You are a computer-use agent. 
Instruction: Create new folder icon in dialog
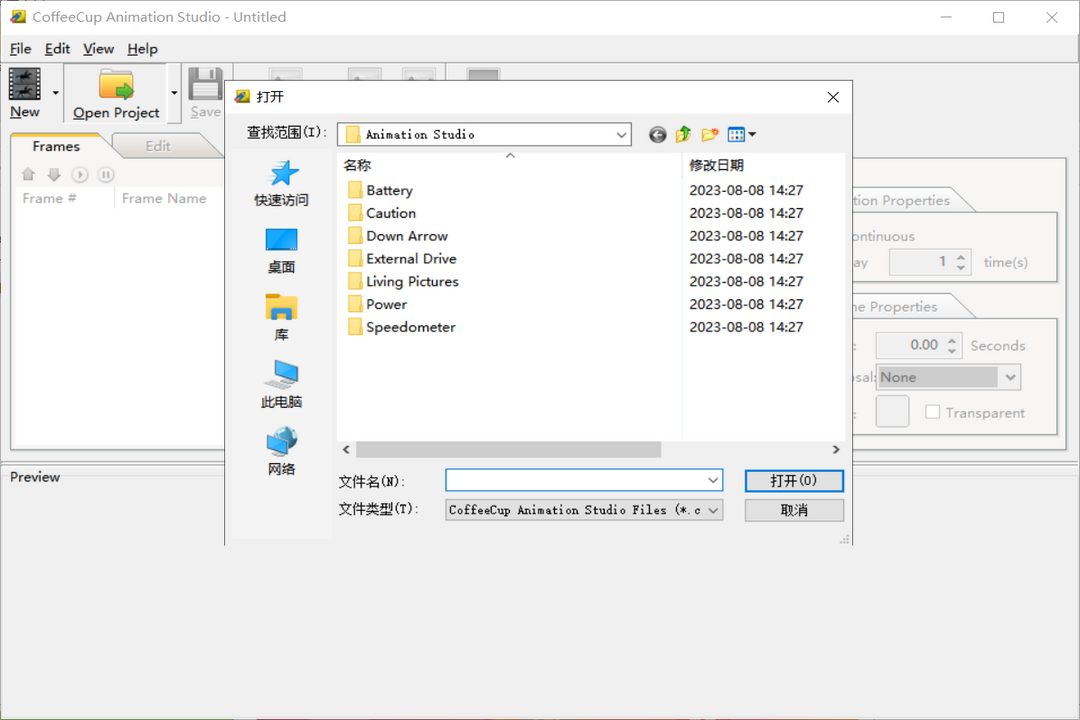[710, 135]
